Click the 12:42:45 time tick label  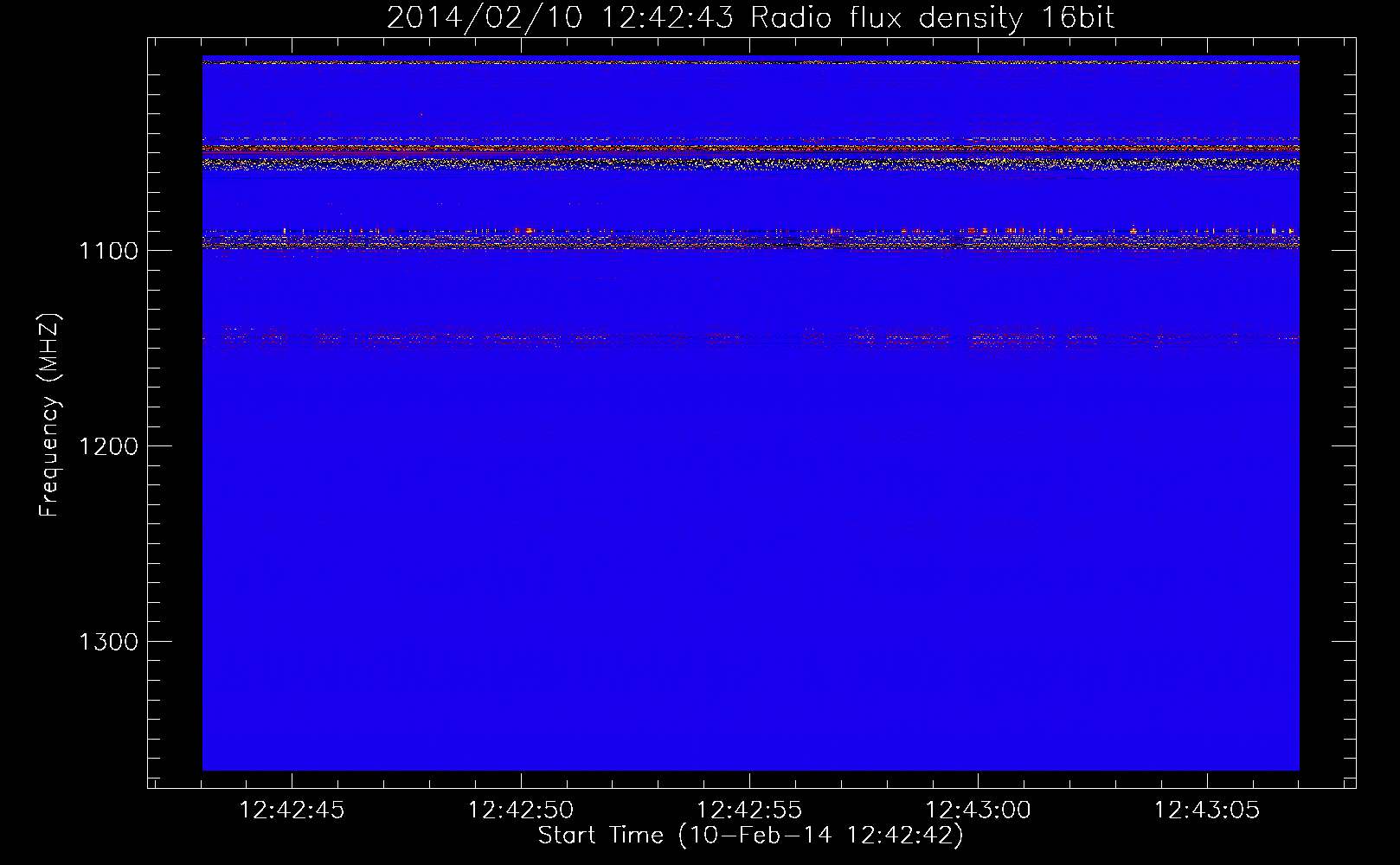[292, 811]
